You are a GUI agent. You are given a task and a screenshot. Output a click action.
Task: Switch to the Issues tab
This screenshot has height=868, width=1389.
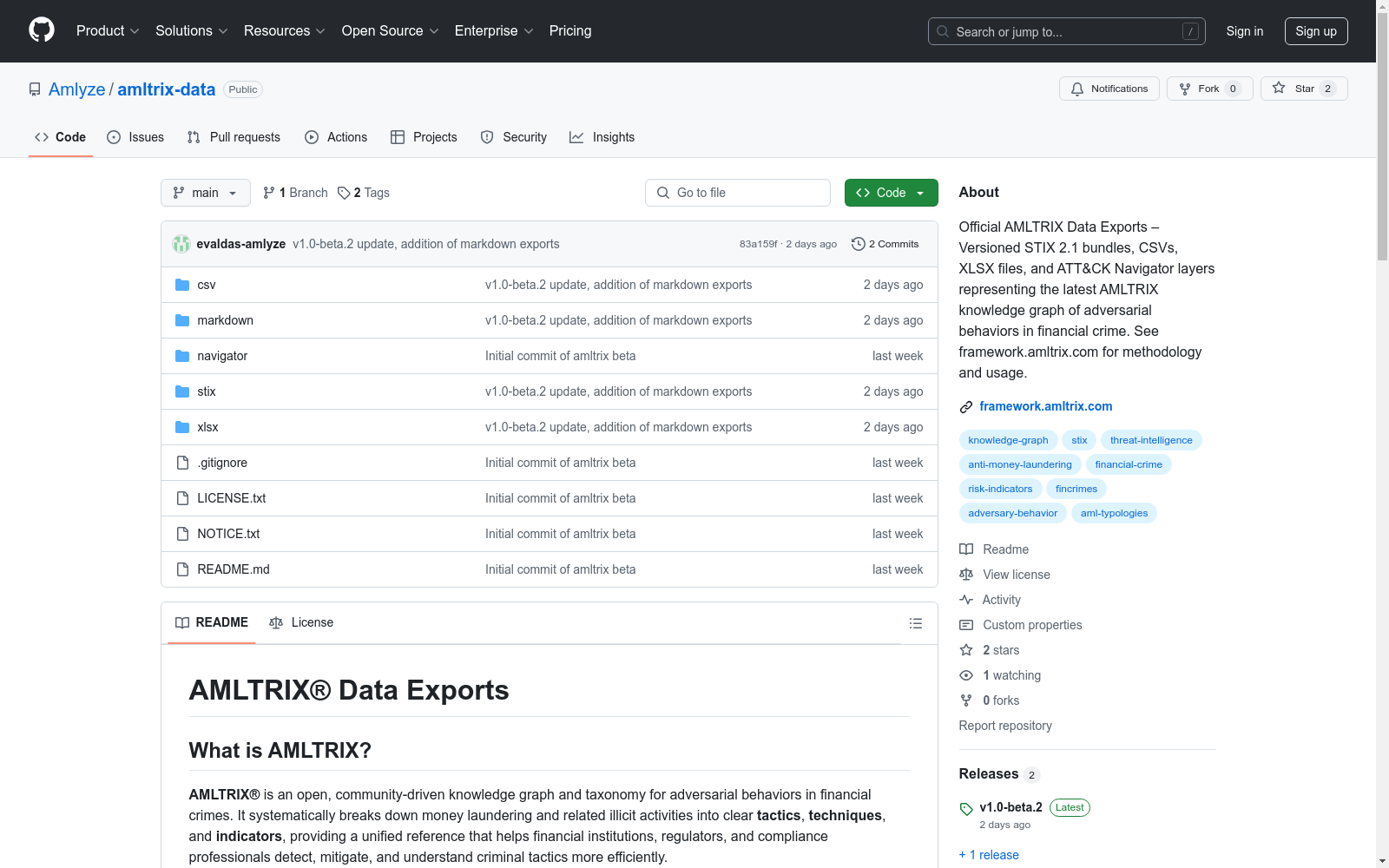135,137
